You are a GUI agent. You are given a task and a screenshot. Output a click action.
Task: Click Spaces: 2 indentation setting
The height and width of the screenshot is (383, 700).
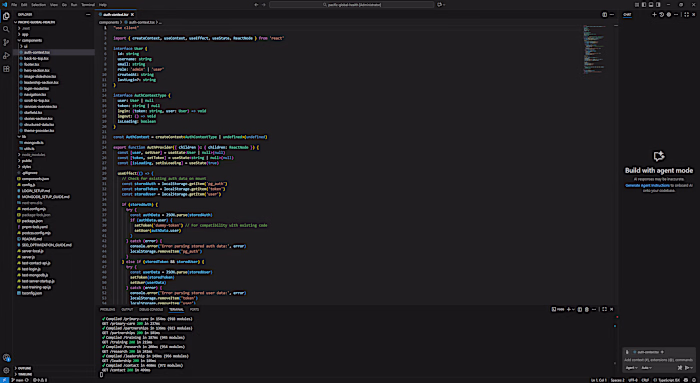pos(617,380)
